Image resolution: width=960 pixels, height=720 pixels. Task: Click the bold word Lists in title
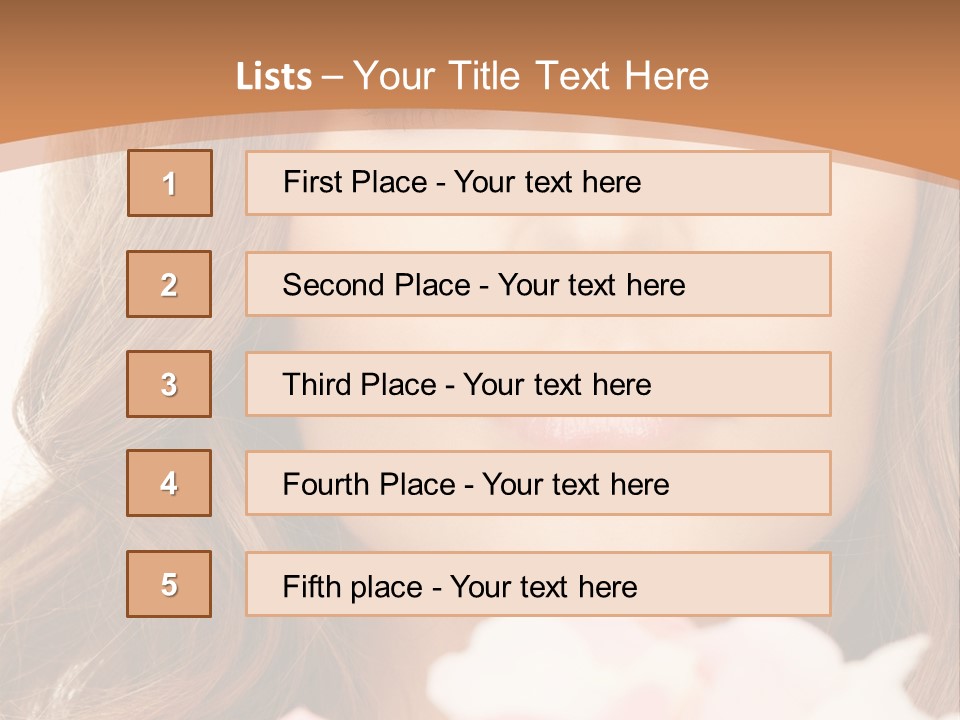tap(274, 76)
